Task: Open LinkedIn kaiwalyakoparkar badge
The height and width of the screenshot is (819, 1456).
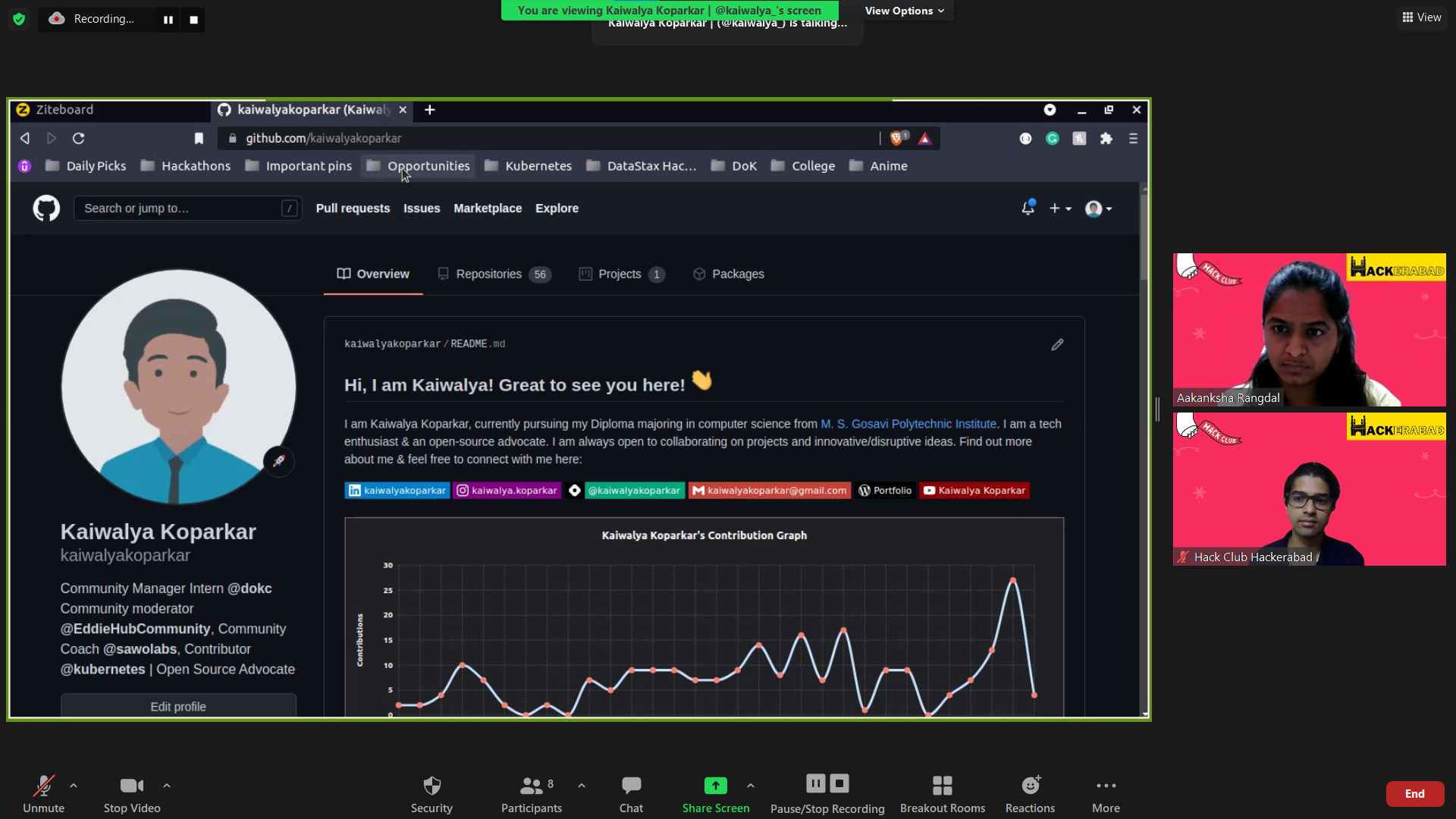Action: [x=397, y=491]
